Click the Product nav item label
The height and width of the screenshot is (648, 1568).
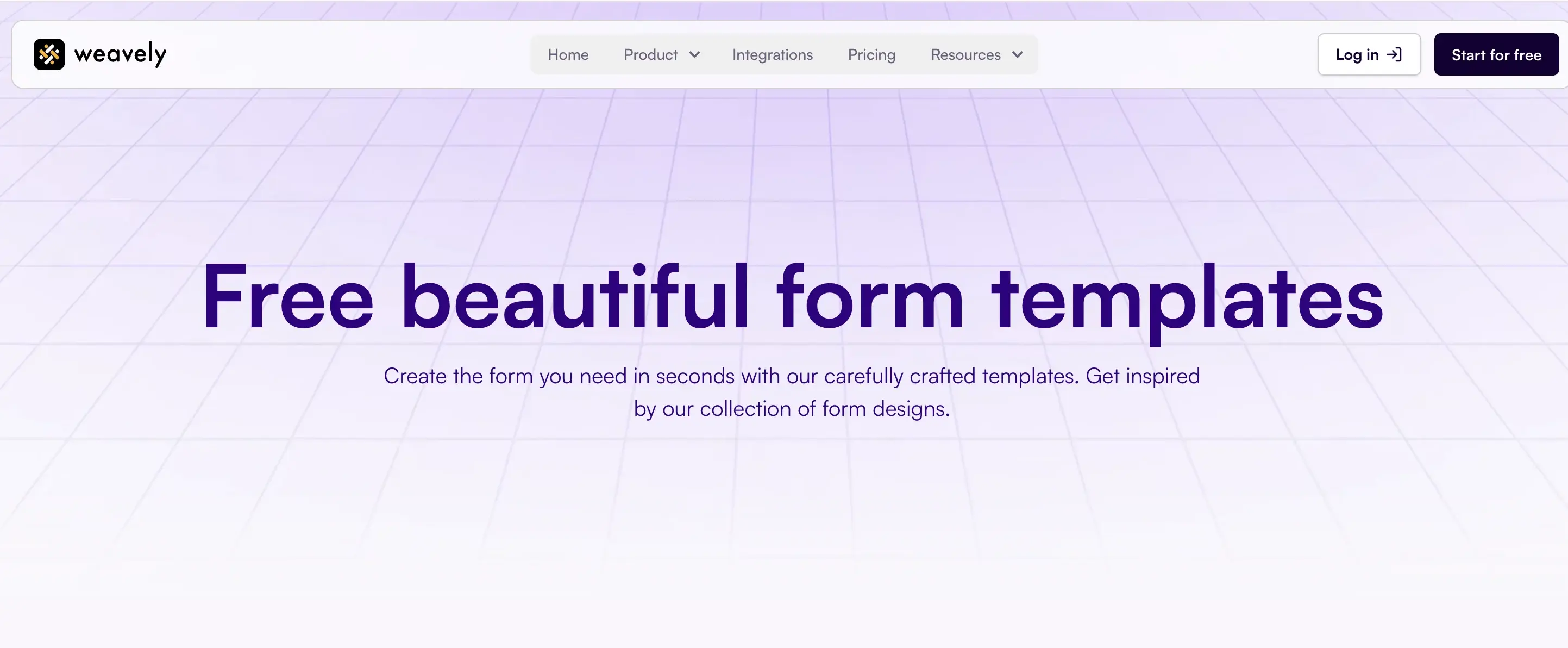click(651, 54)
